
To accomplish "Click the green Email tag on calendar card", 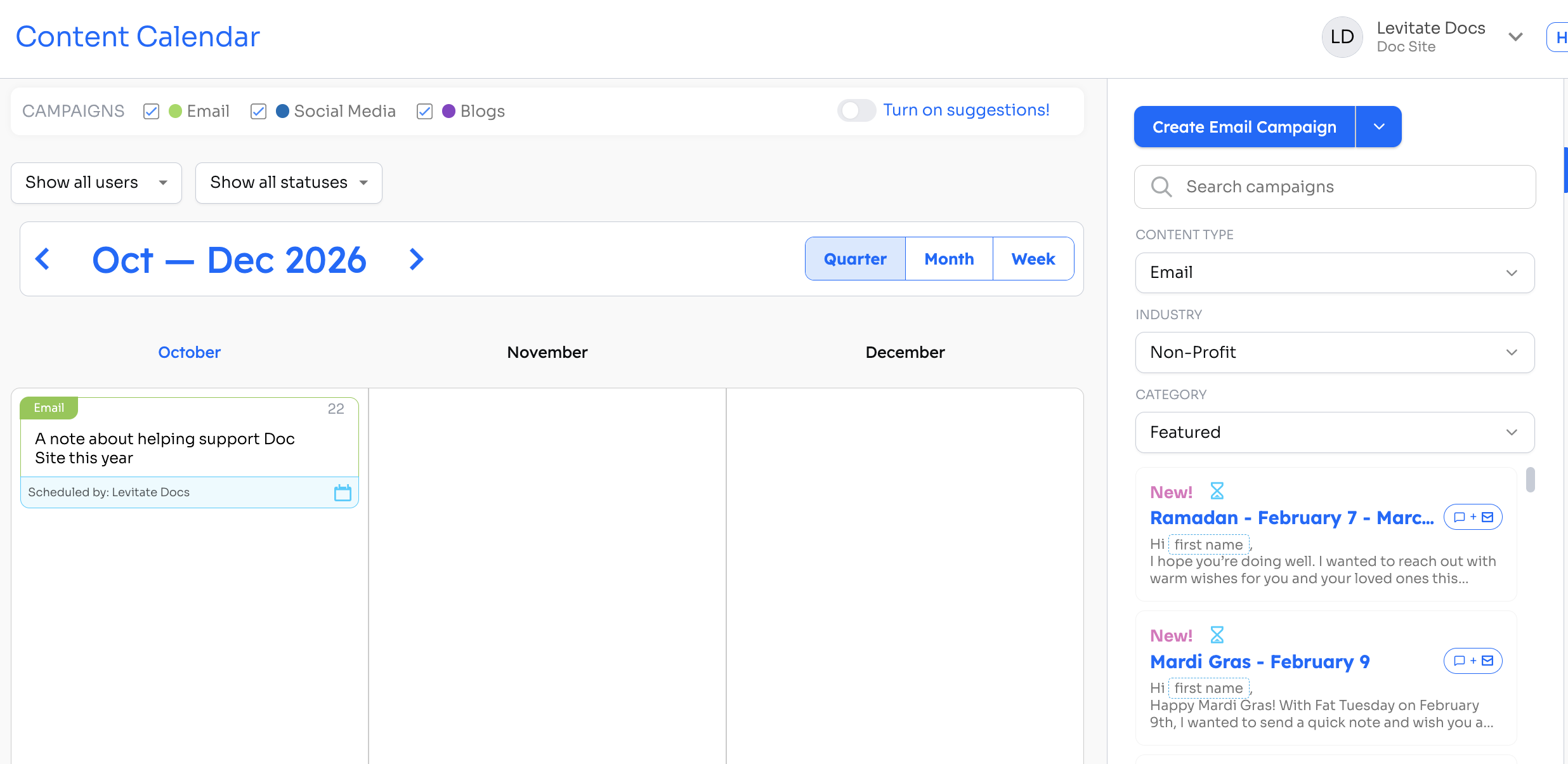I will pyautogui.click(x=49, y=408).
